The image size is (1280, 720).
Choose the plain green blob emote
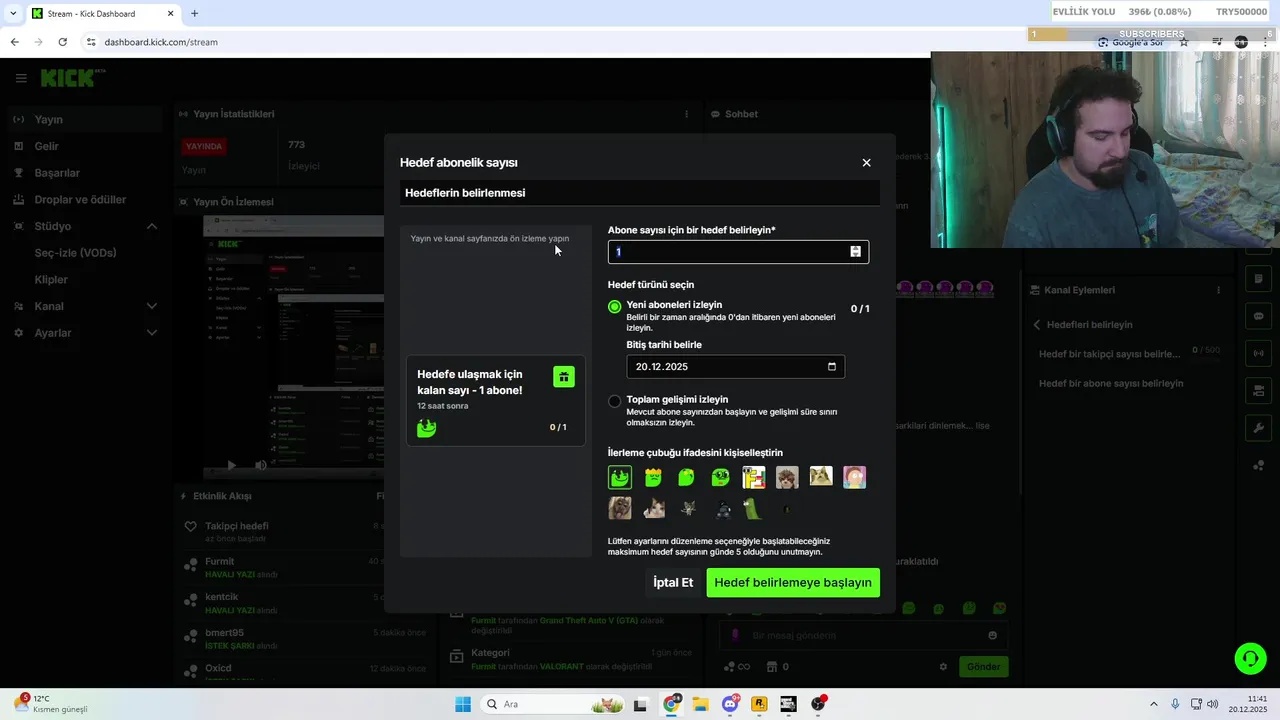[x=686, y=477]
